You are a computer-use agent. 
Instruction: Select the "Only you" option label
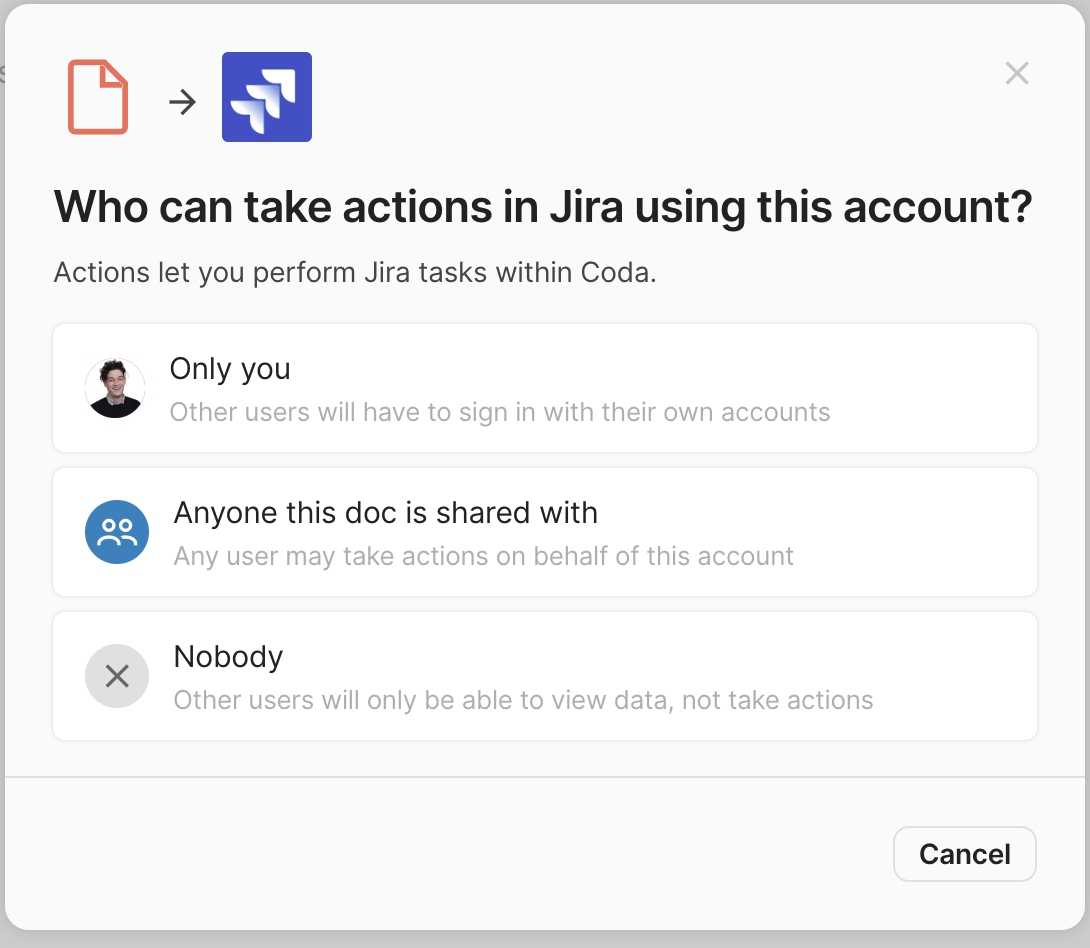230,369
